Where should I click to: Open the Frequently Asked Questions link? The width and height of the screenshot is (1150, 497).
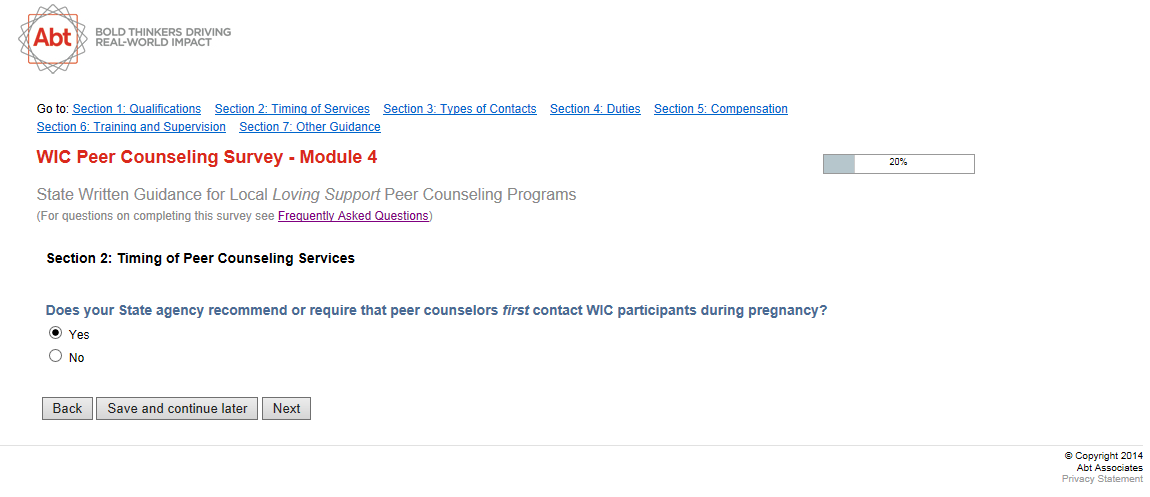[x=353, y=216]
